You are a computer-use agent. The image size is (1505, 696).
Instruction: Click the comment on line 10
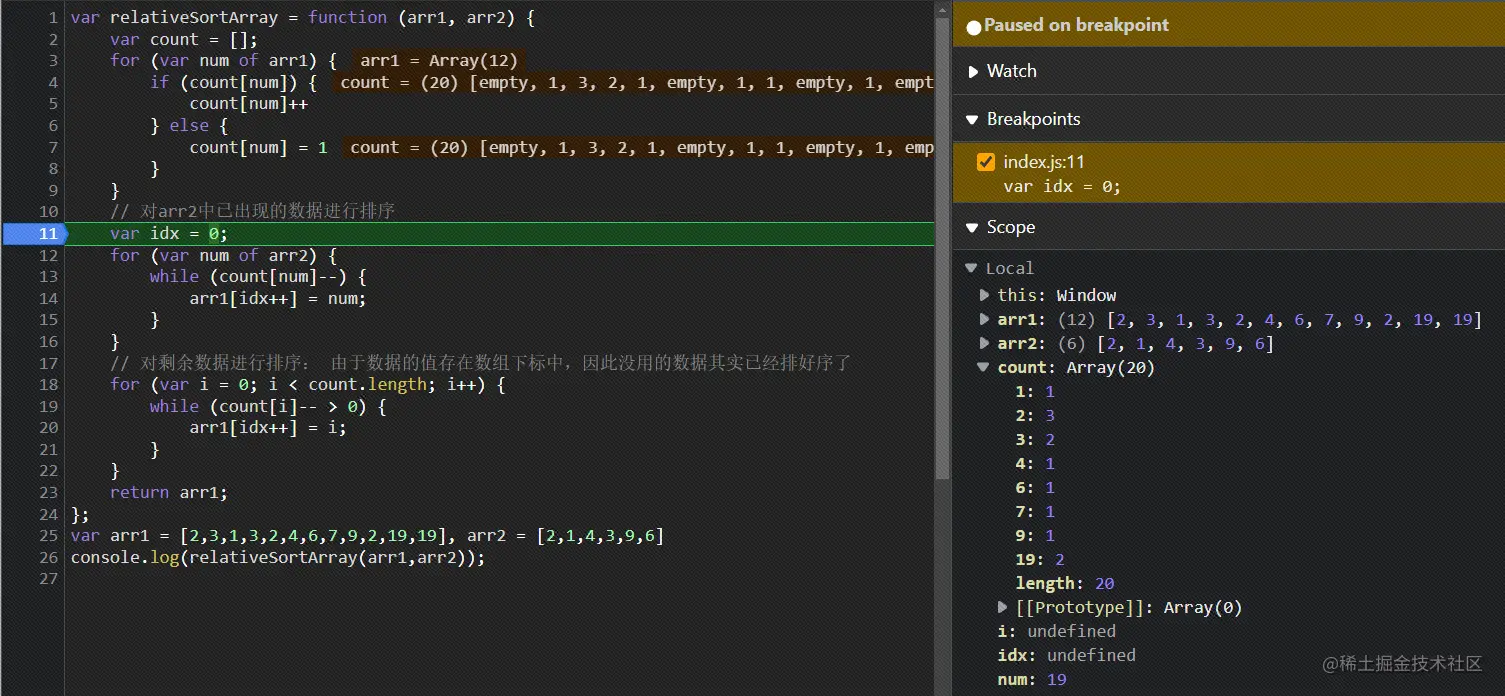253,212
